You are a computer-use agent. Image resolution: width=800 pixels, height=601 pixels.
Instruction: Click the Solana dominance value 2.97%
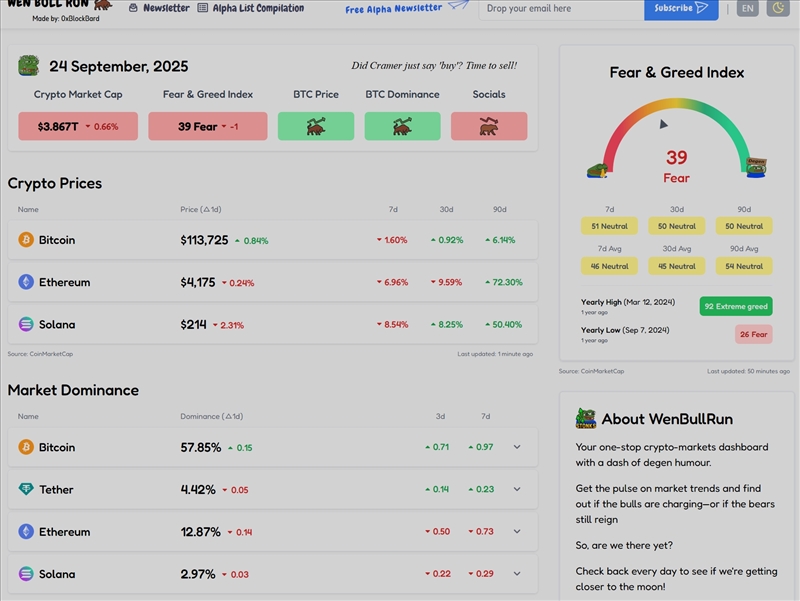[198, 574]
